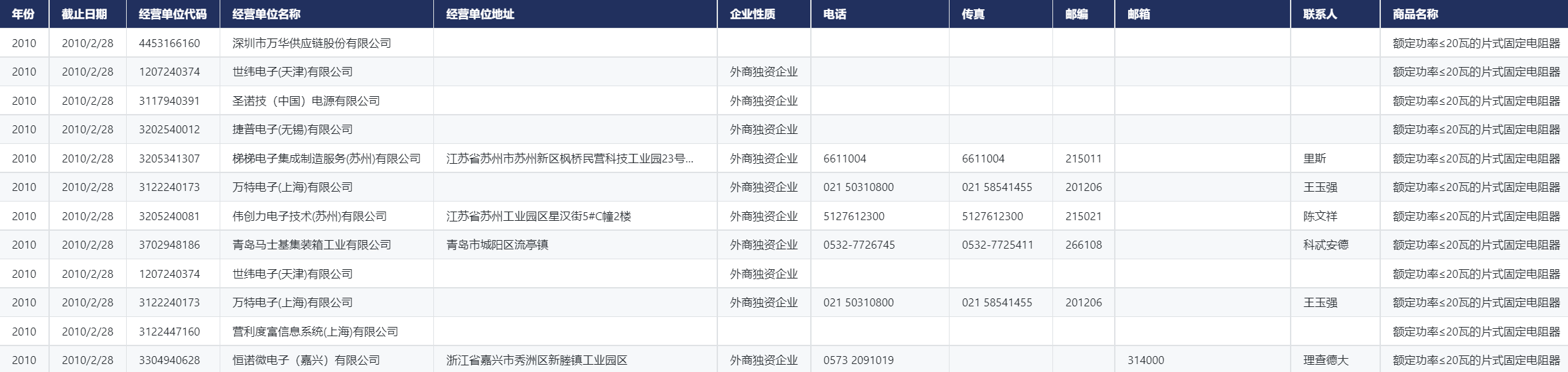Click the 捷普电子(无锡)有限公司 name cell
This screenshot has width=1568, height=372.
tap(292, 129)
